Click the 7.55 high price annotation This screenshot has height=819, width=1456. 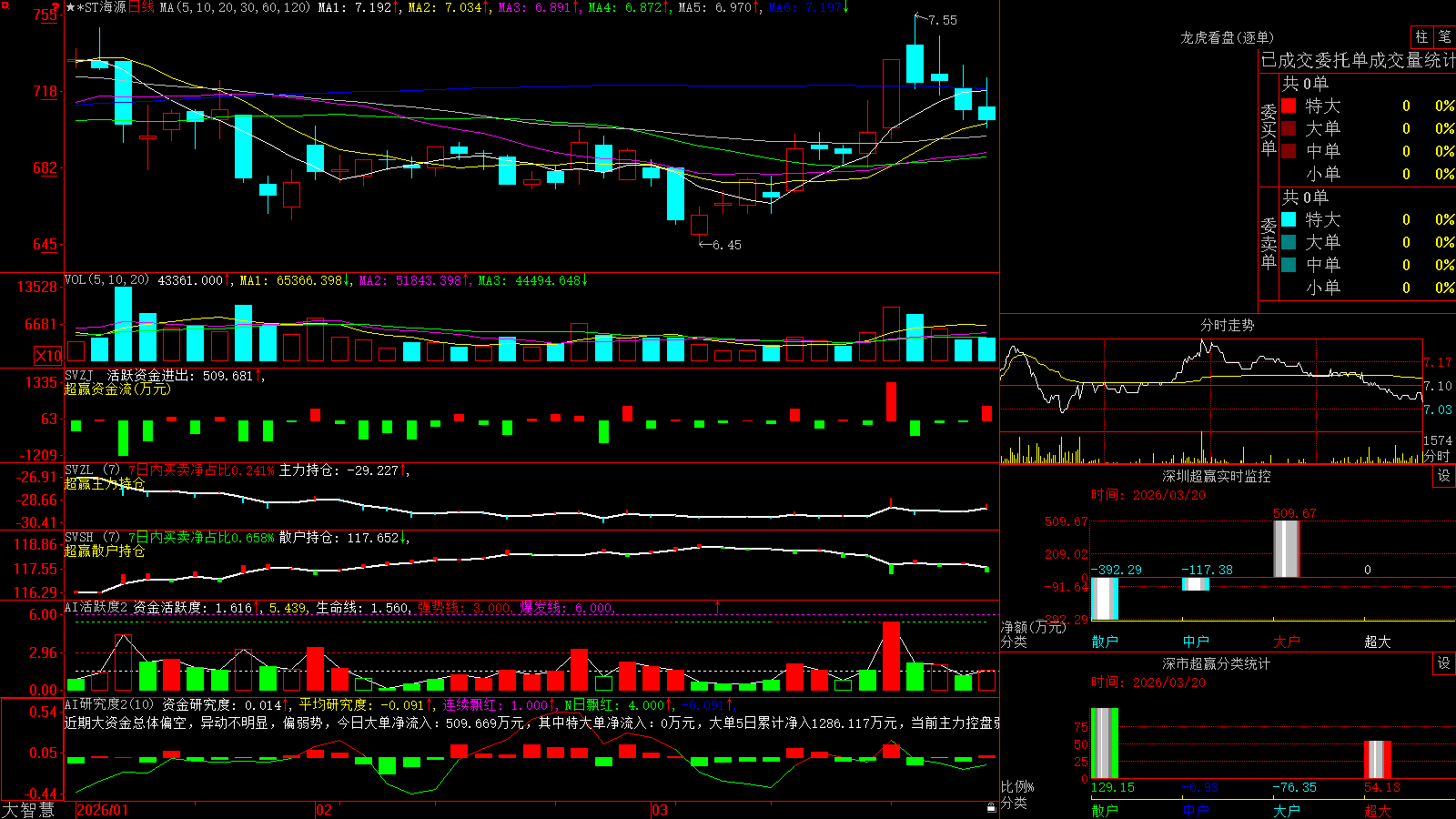coord(943,20)
